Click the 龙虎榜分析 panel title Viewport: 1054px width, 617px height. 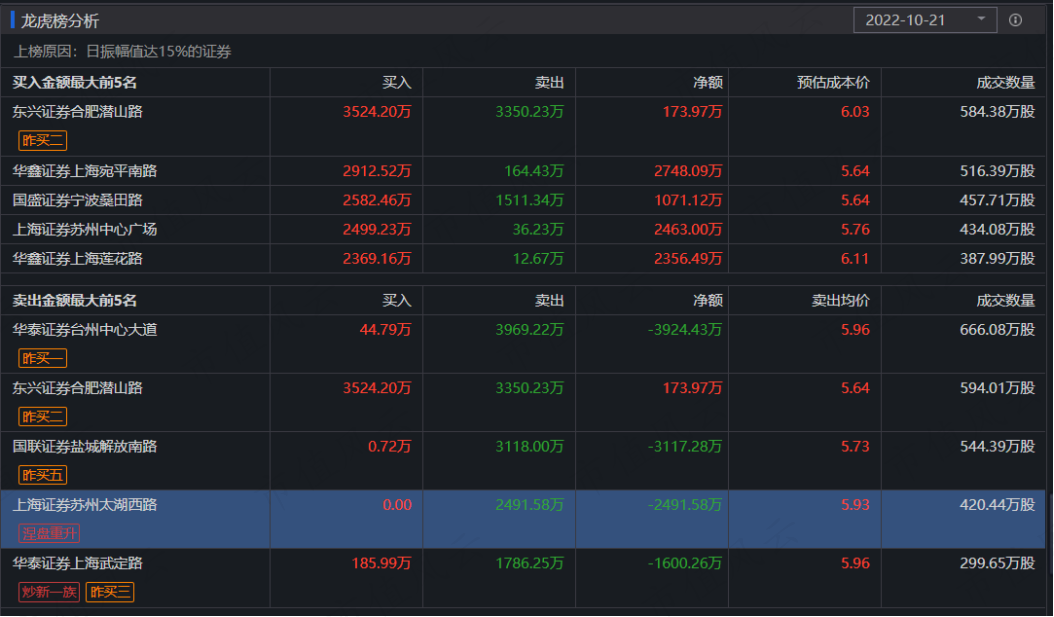(x=60, y=21)
